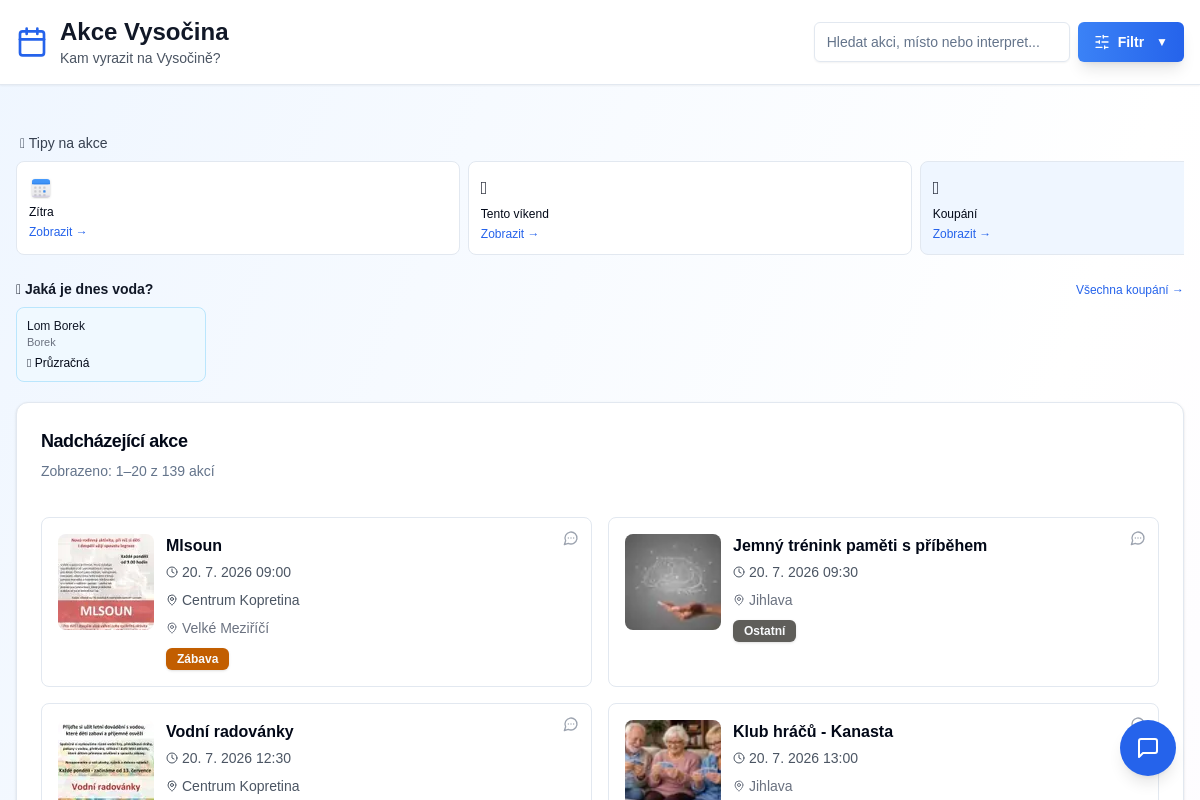Follow the Všechna koupání link
The width and height of the screenshot is (1200, 800).
click(x=1130, y=290)
